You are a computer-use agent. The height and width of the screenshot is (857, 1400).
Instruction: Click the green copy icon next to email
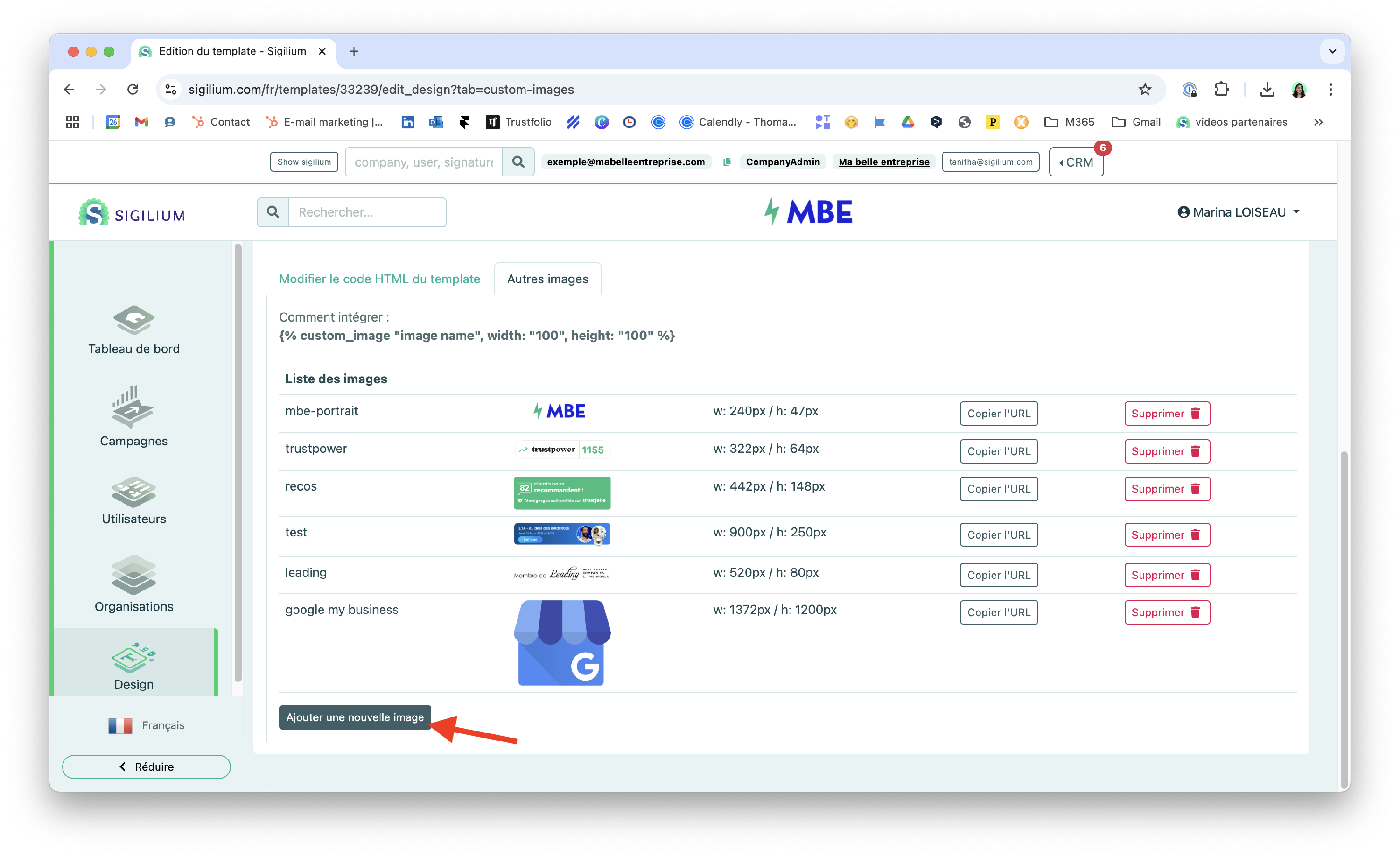[x=726, y=162]
